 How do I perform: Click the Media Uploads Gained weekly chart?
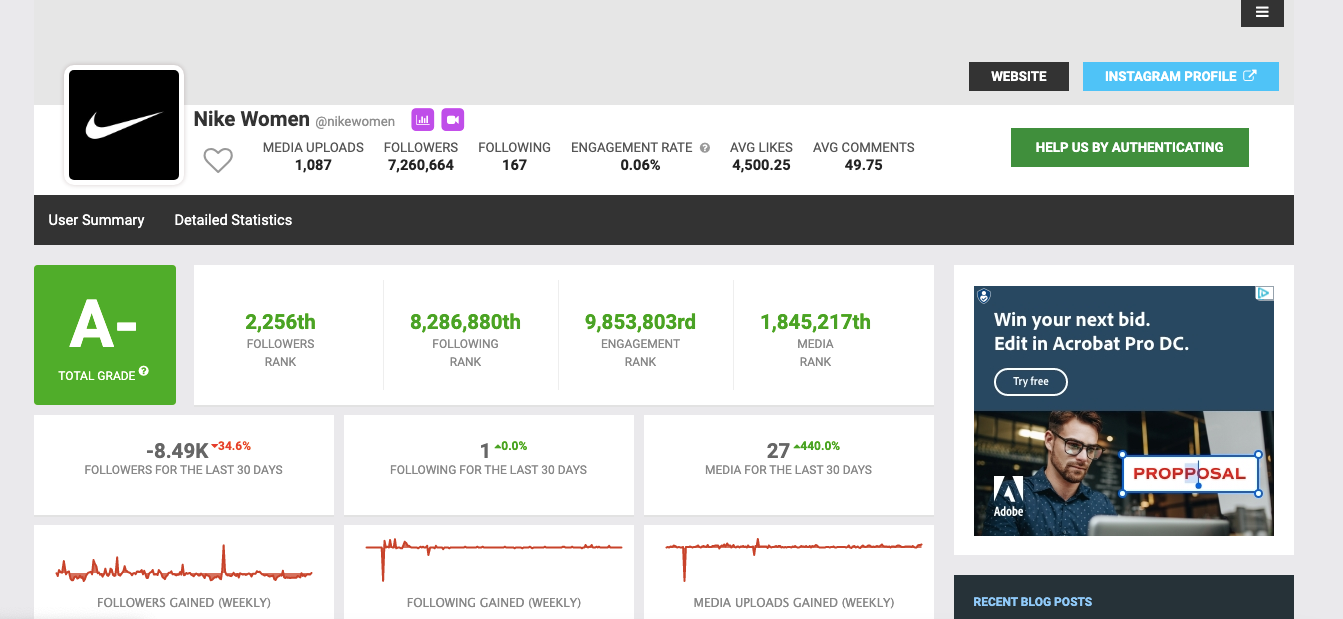click(794, 558)
